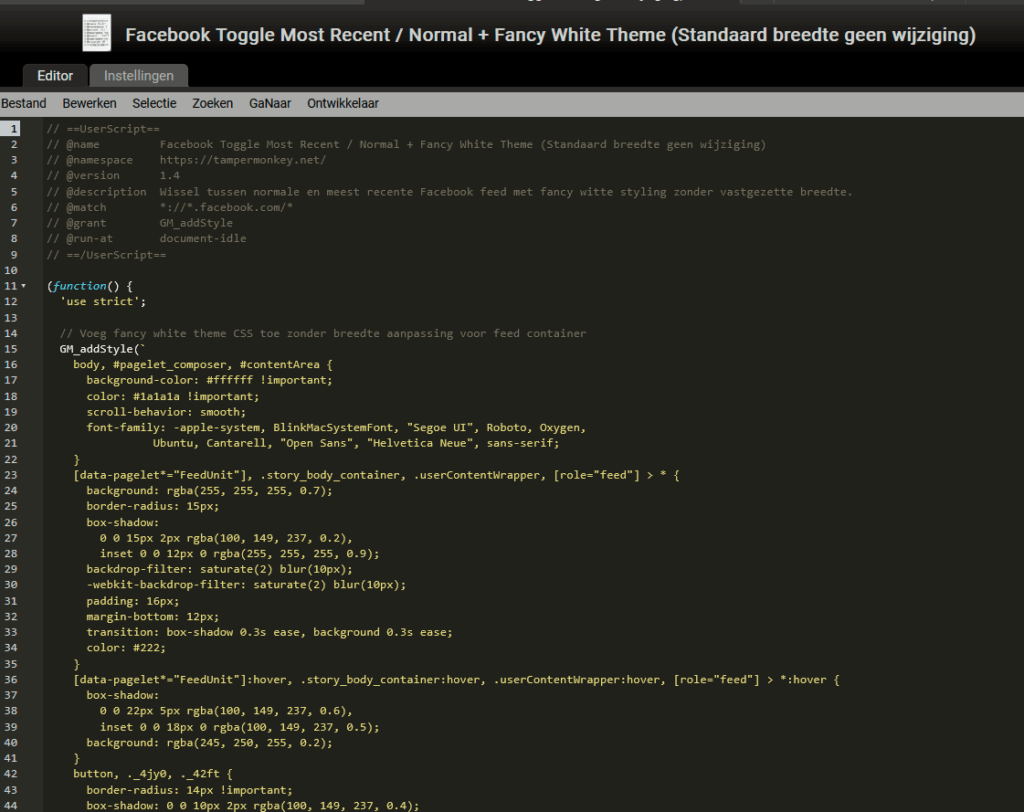The height and width of the screenshot is (812, 1024).
Task: Open the Zoeken menu
Action: 212,103
